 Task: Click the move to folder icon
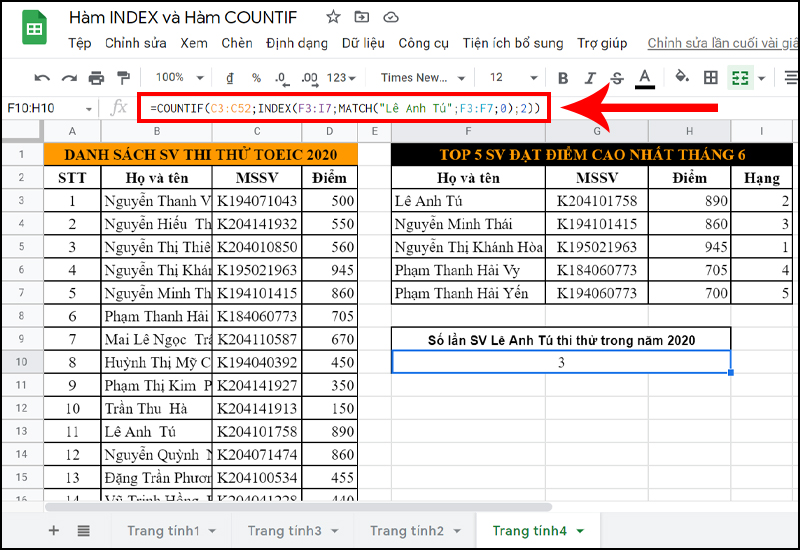coord(361,17)
